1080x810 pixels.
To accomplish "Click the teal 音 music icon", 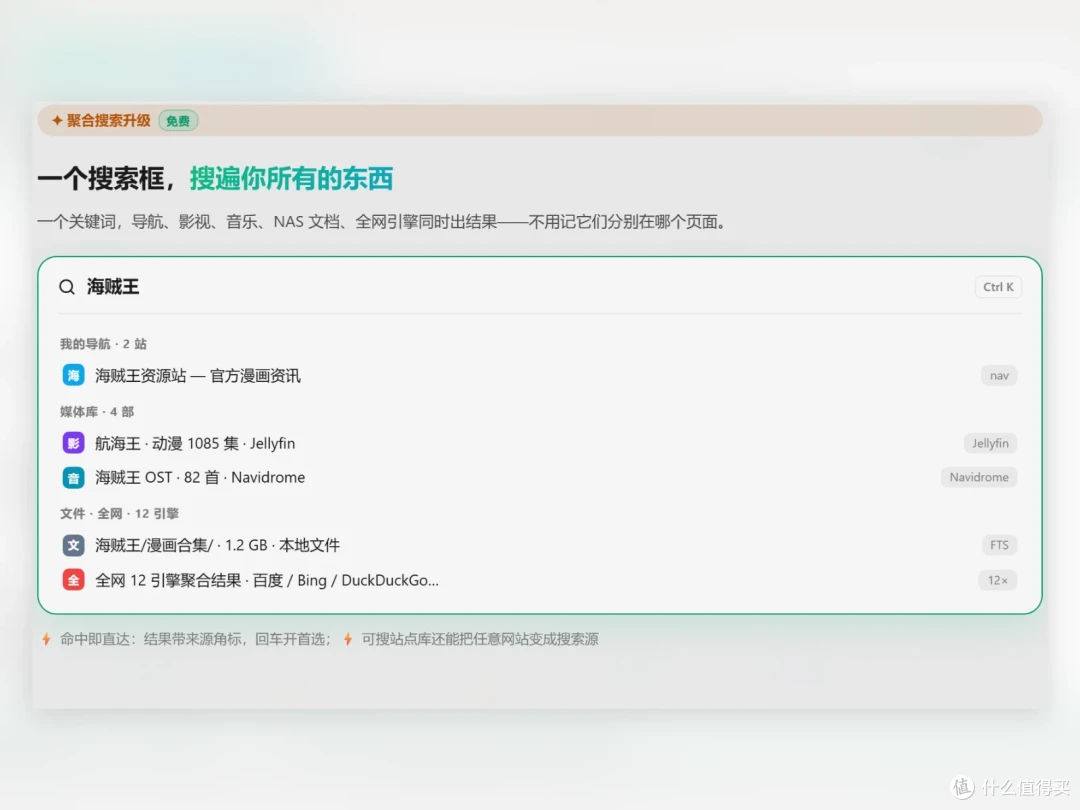I will [73, 477].
